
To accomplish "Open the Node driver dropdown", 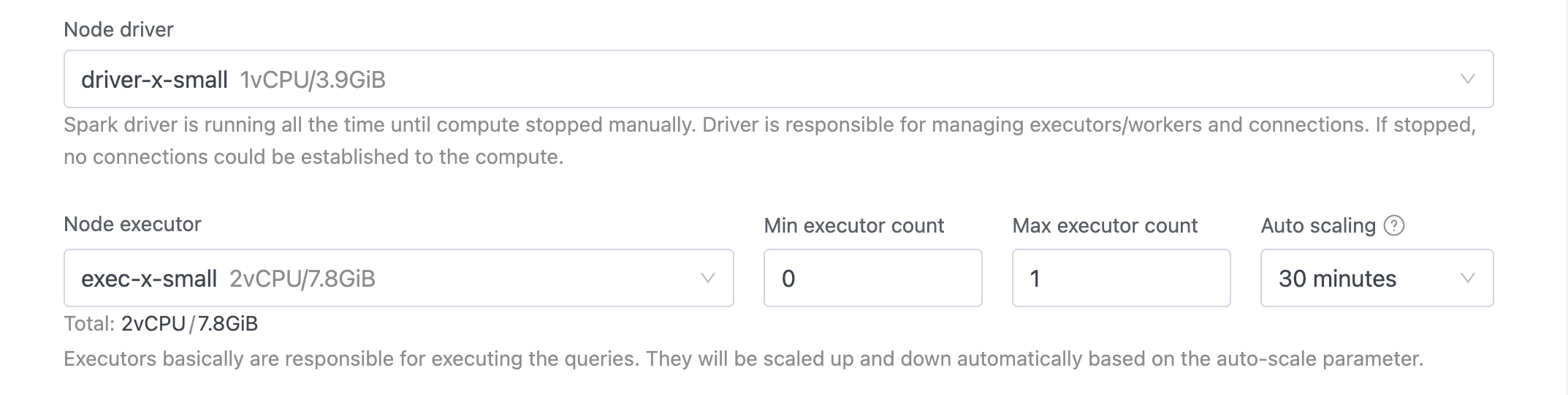I will (x=777, y=79).
